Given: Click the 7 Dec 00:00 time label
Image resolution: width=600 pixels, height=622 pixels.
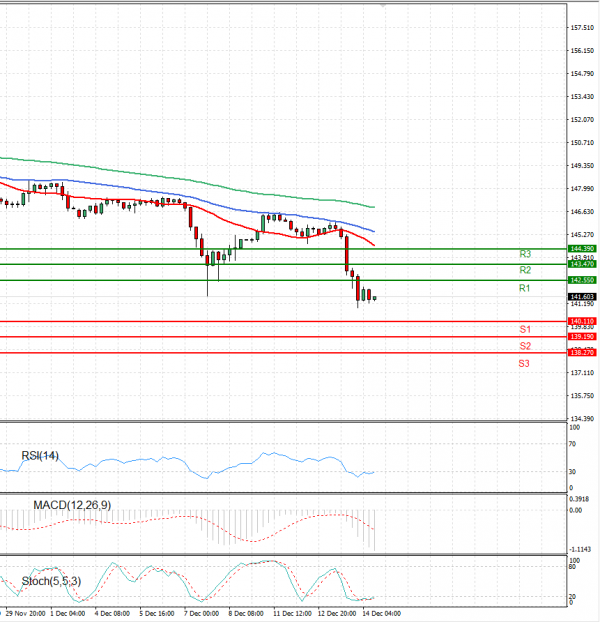Looking at the screenshot, I should point(201,613).
